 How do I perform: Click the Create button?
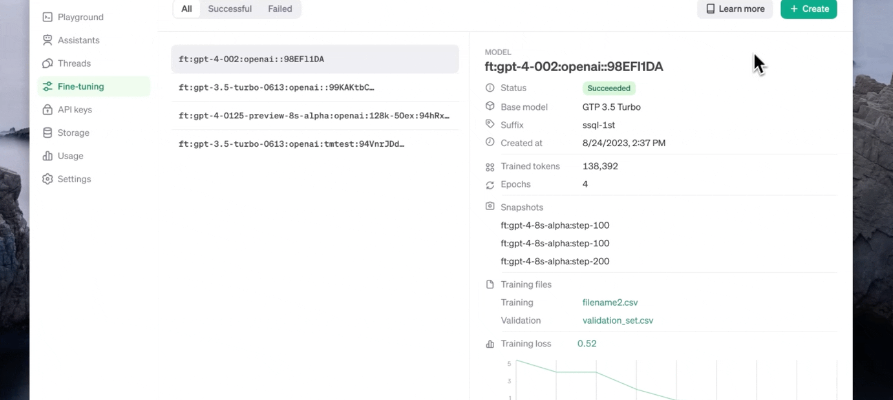point(809,9)
